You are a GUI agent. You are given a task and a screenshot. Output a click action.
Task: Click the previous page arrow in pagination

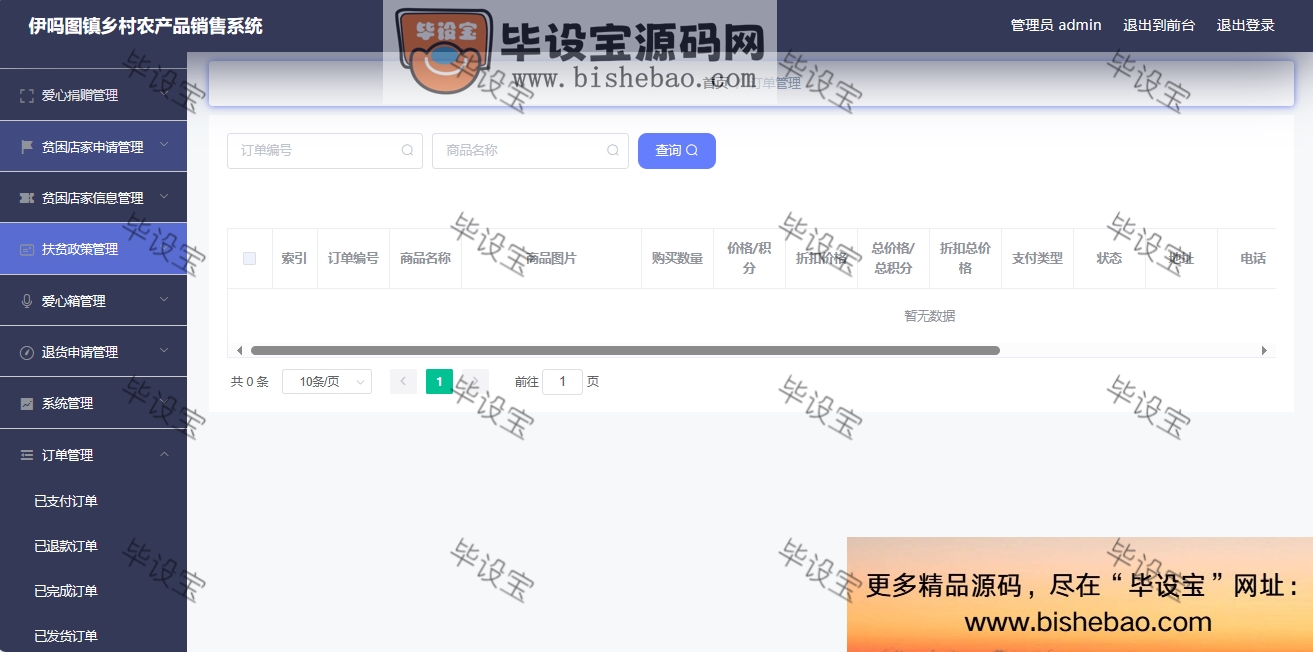click(x=403, y=381)
